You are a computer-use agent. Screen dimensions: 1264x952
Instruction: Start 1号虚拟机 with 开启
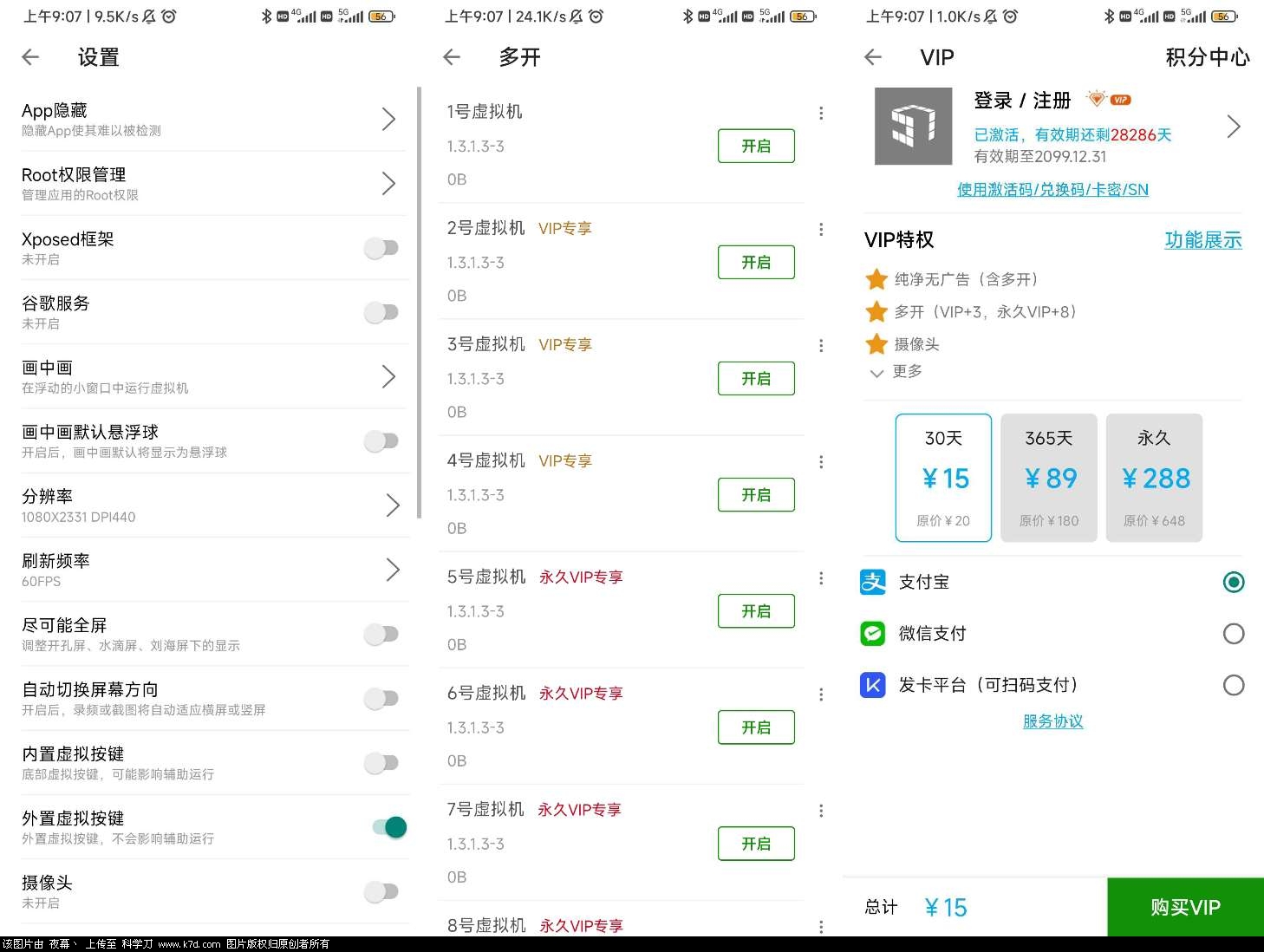(756, 146)
